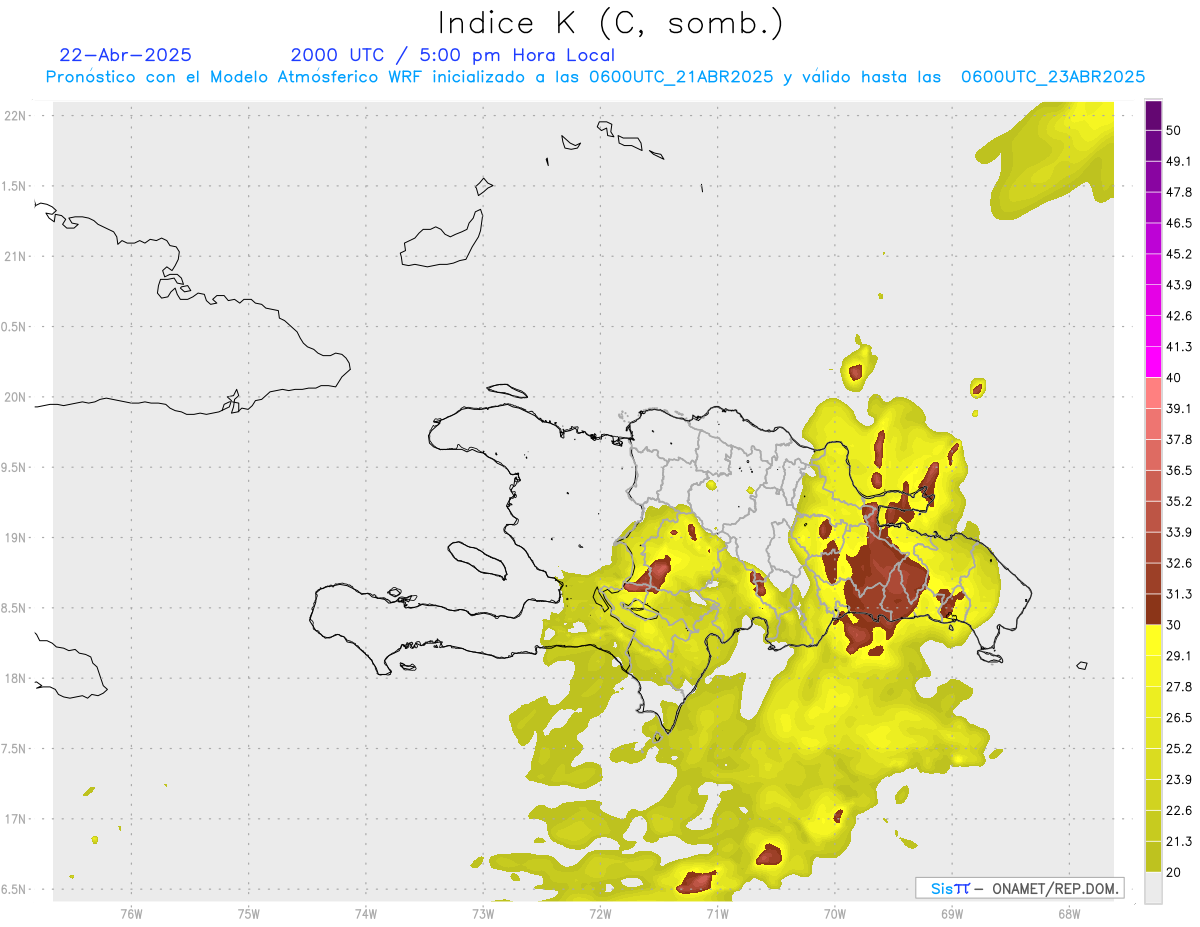Click the colorbar label '22.6'
Image resolution: width=1200 pixels, height=927 pixels.
point(1179,812)
